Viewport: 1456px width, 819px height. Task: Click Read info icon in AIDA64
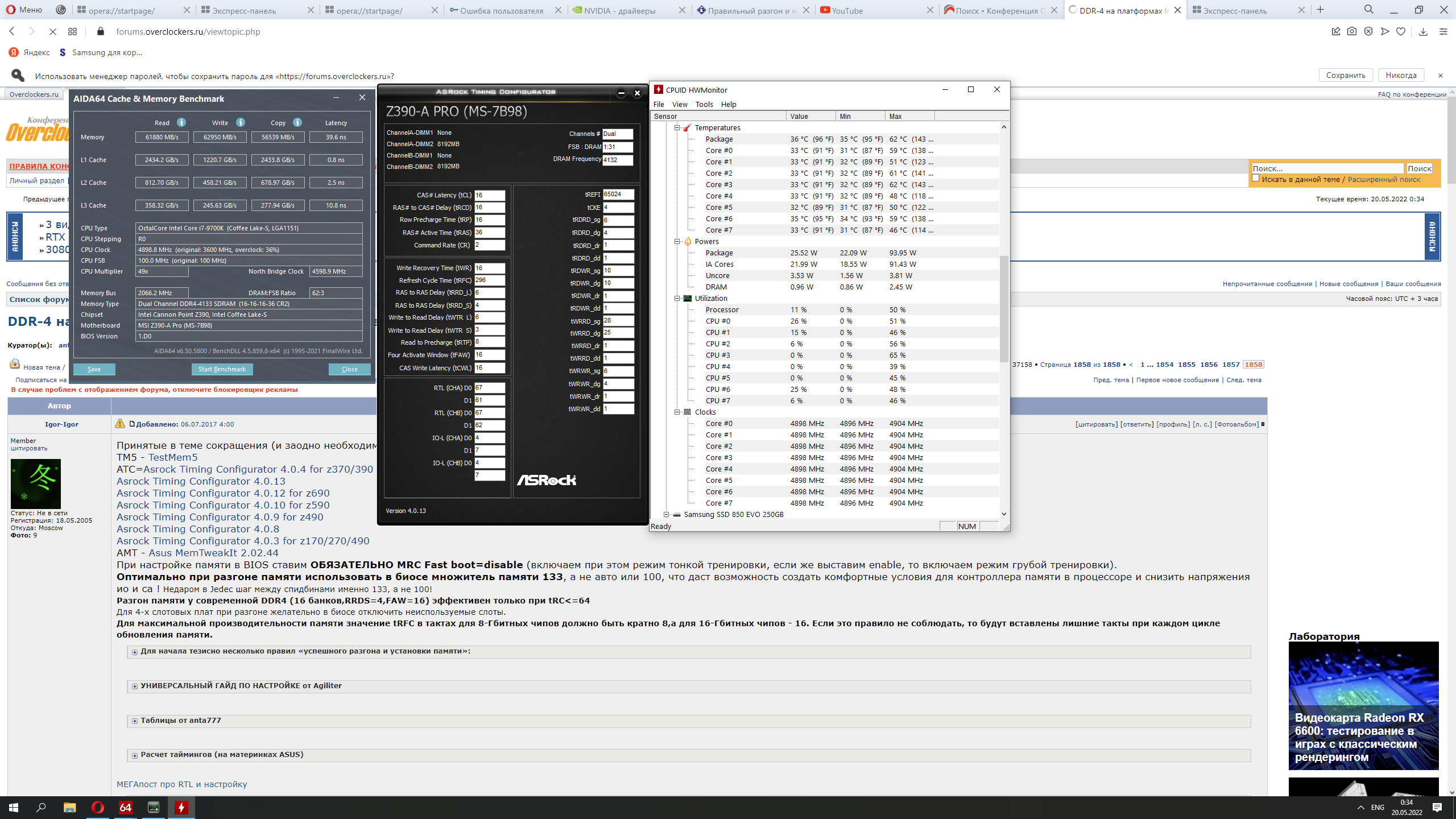point(181,122)
